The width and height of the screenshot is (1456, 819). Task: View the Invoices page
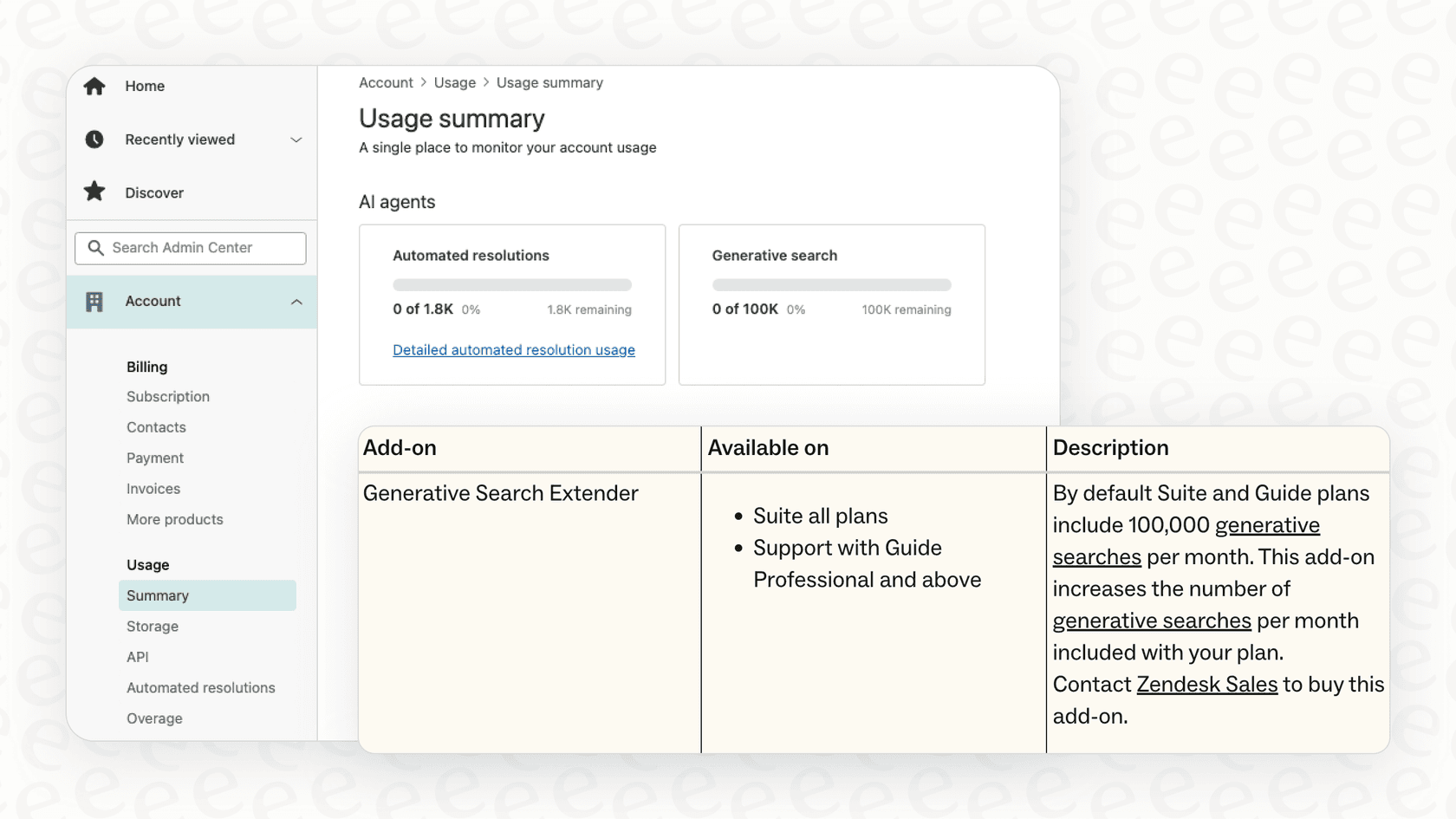click(153, 488)
